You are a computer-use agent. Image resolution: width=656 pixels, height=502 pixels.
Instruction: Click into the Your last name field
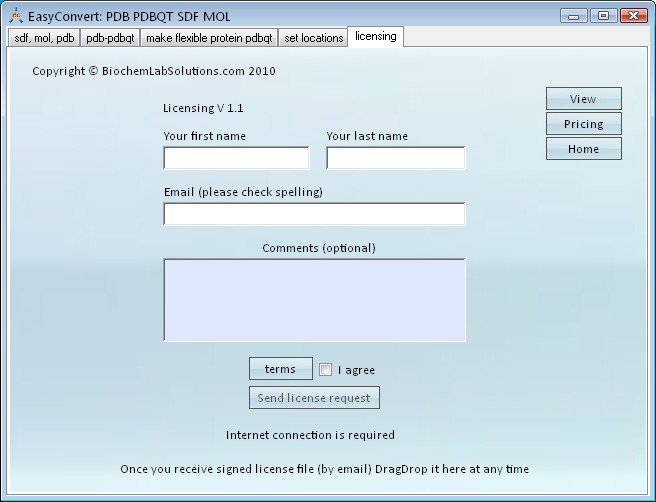point(395,158)
